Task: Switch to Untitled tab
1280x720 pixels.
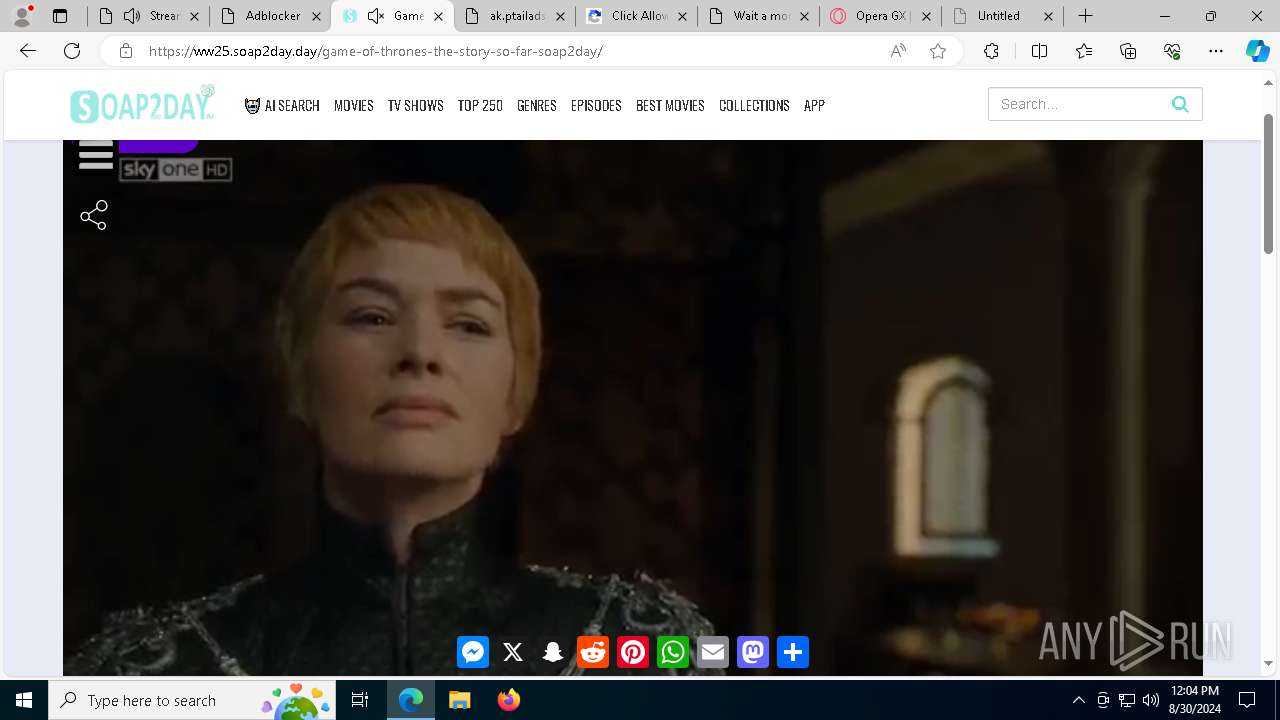Action: pyautogui.click(x=1003, y=16)
